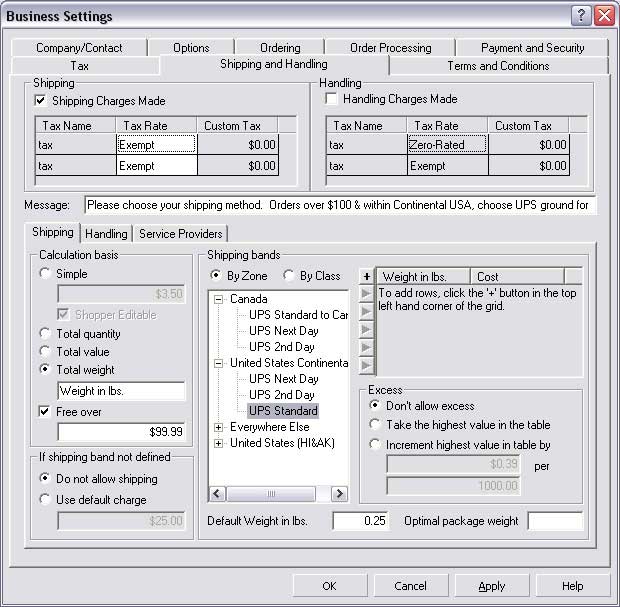Switch to the Service Providers tab
Image resolution: width=620 pixels, height=607 pixels.
coord(181,234)
